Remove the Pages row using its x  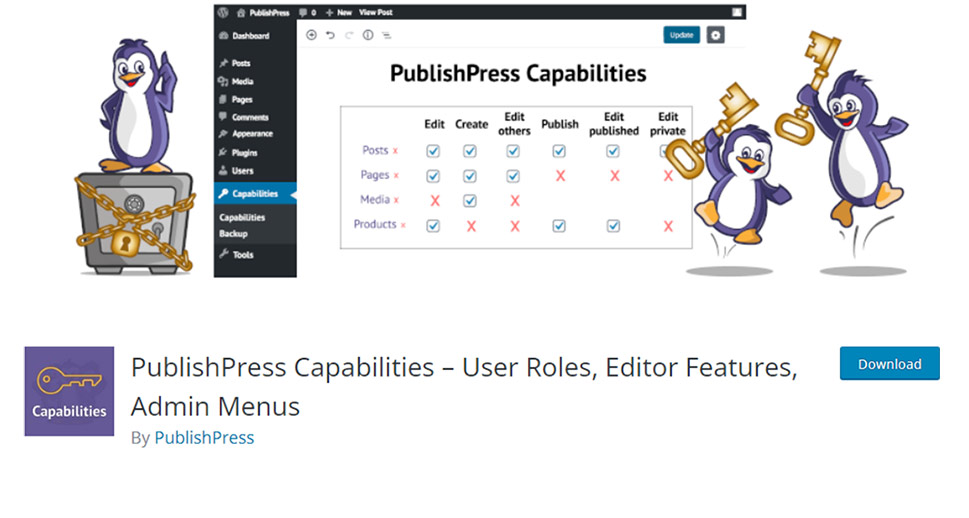coord(396,176)
